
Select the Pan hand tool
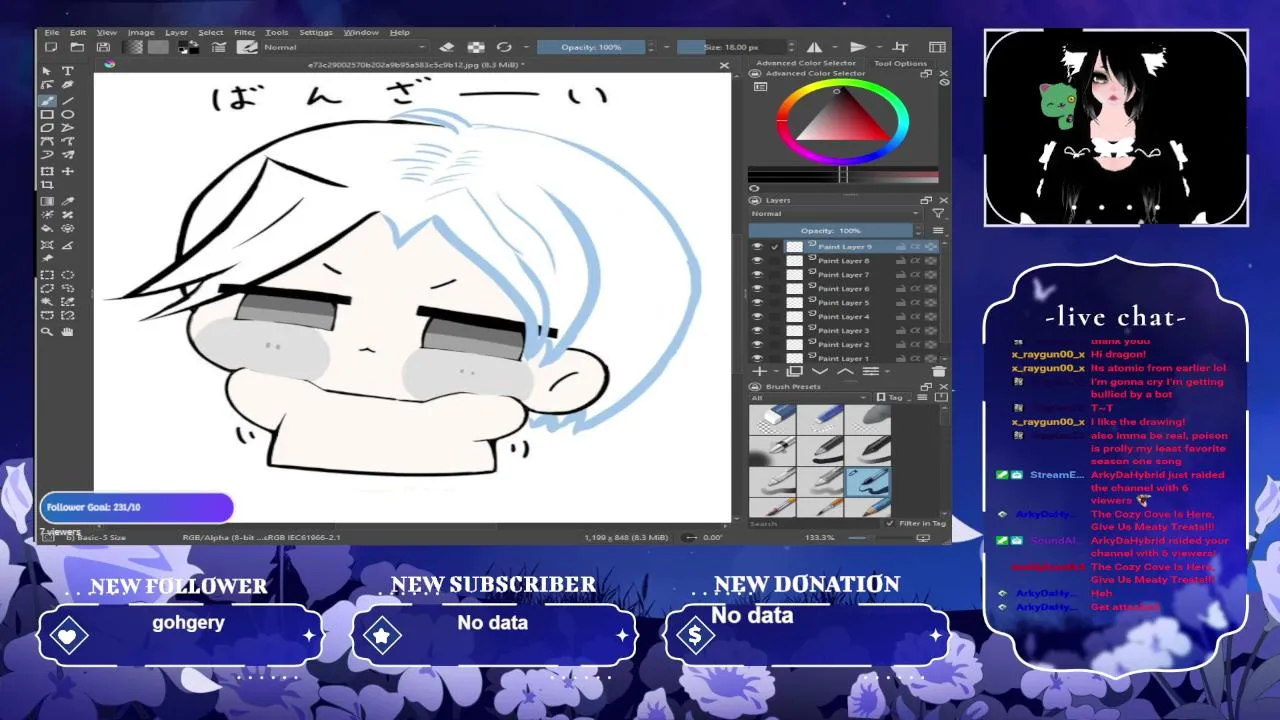[x=68, y=331]
